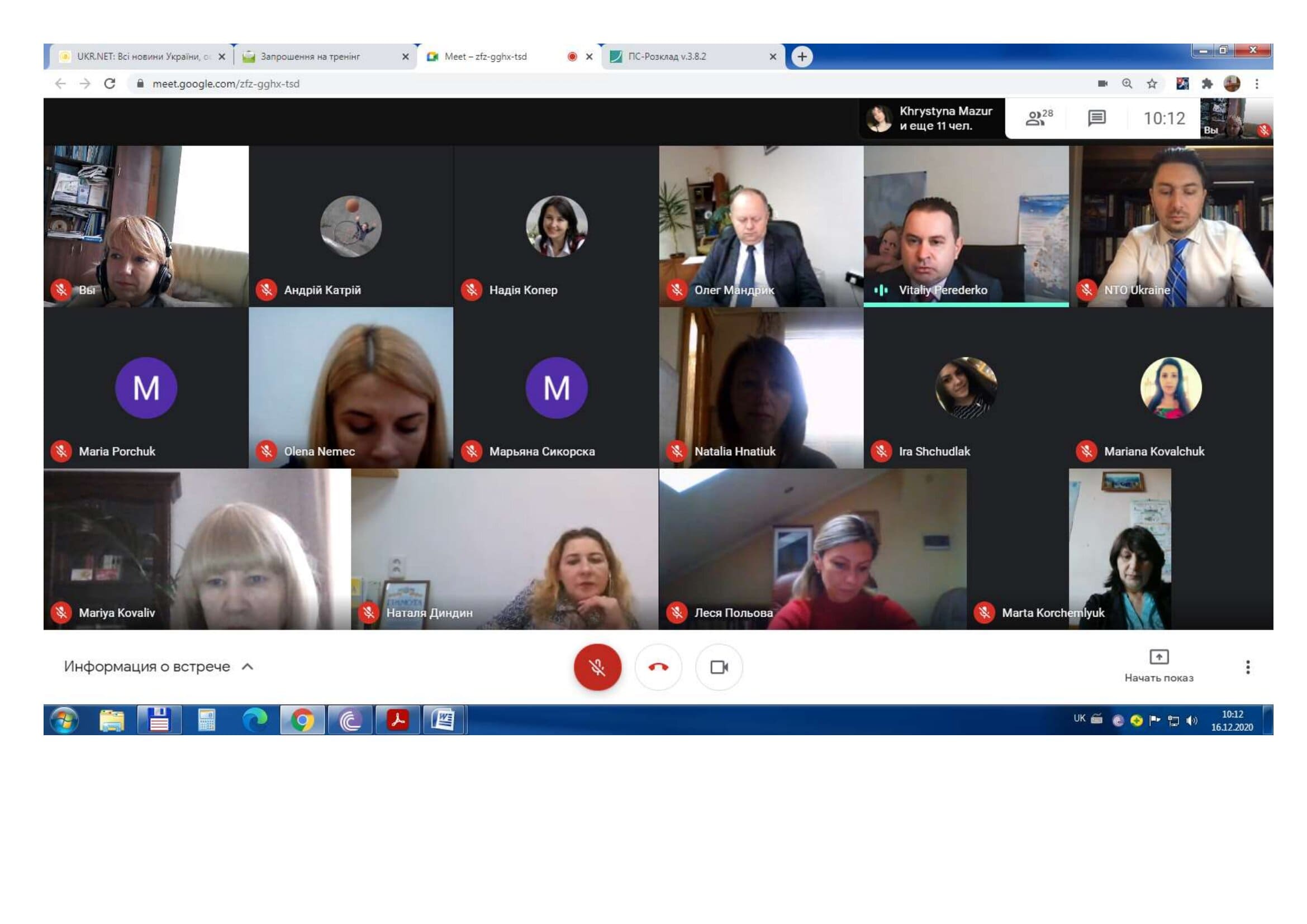Switch to the ПС-Розклад v.3.8.2 tab

[x=667, y=56]
